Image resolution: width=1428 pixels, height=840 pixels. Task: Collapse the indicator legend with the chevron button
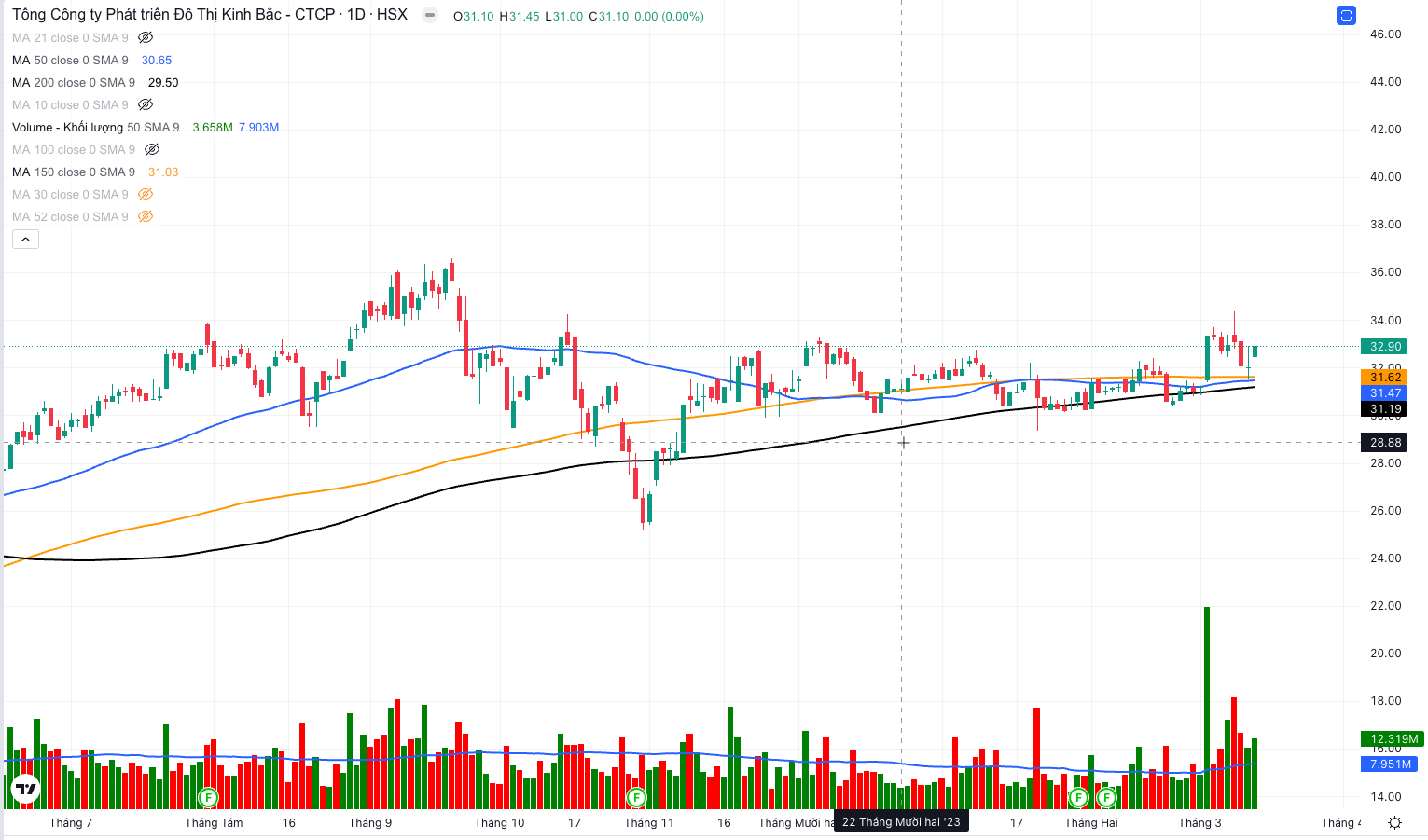pyautogui.click(x=25, y=240)
